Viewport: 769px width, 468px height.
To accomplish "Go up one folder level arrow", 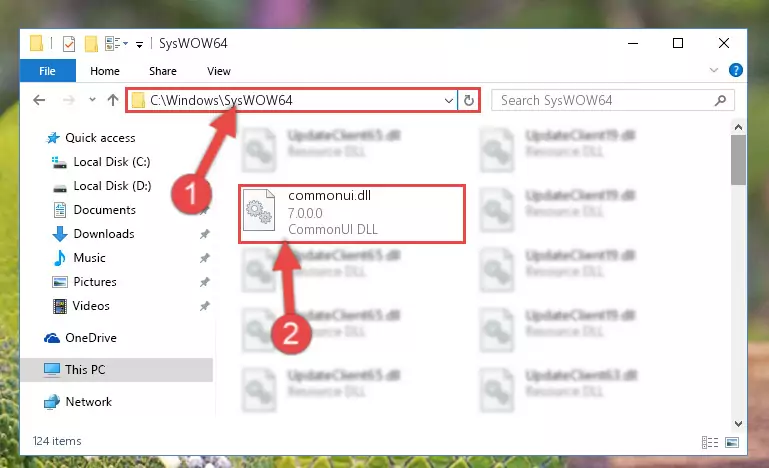I will (113, 100).
